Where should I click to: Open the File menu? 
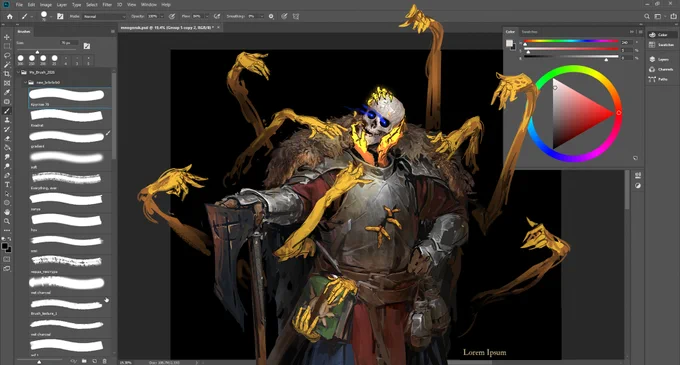coord(19,5)
